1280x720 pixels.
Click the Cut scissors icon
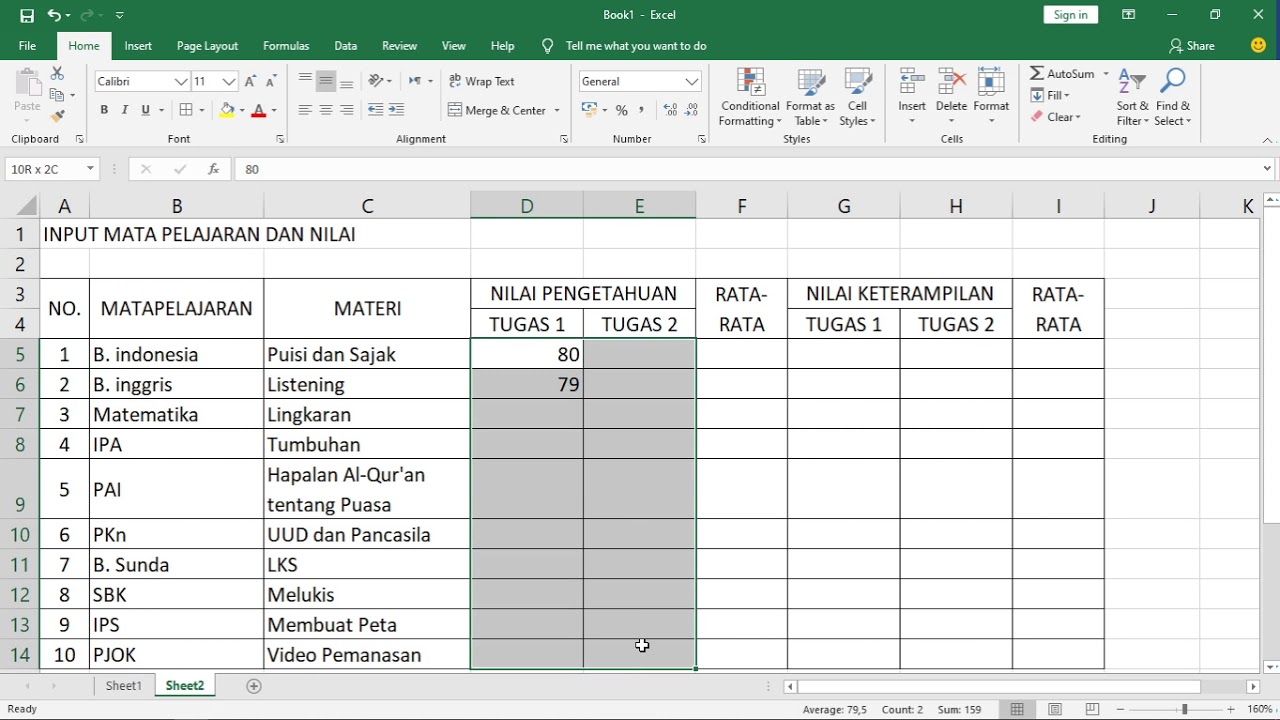(x=57, y=74)
